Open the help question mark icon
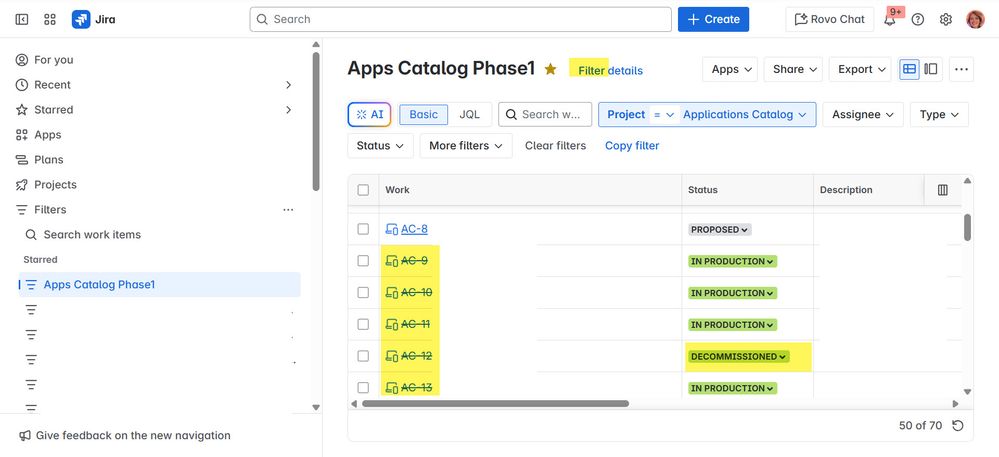999x457 pixels. (x=918, y=19)
